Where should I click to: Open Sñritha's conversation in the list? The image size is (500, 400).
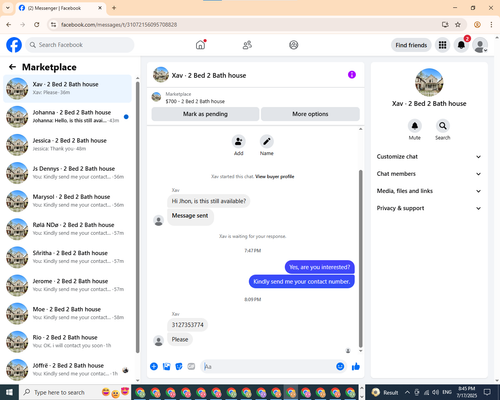point(68,257)
